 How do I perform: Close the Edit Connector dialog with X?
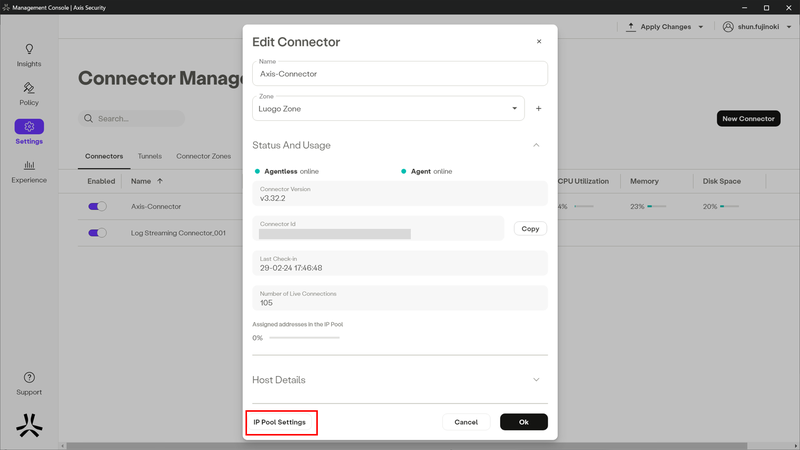[x=539, y=41]
